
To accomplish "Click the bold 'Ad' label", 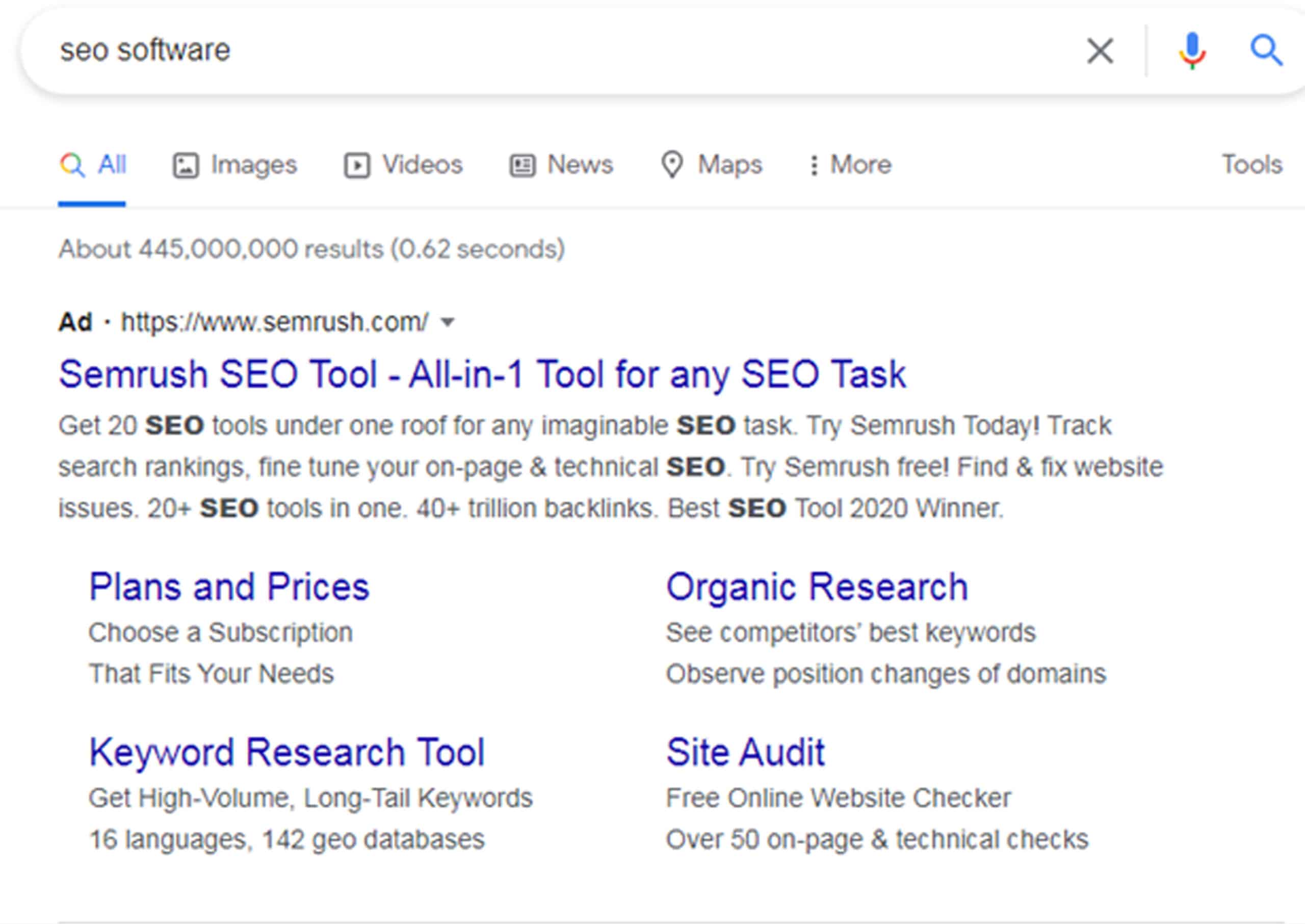I will point(75,322).
